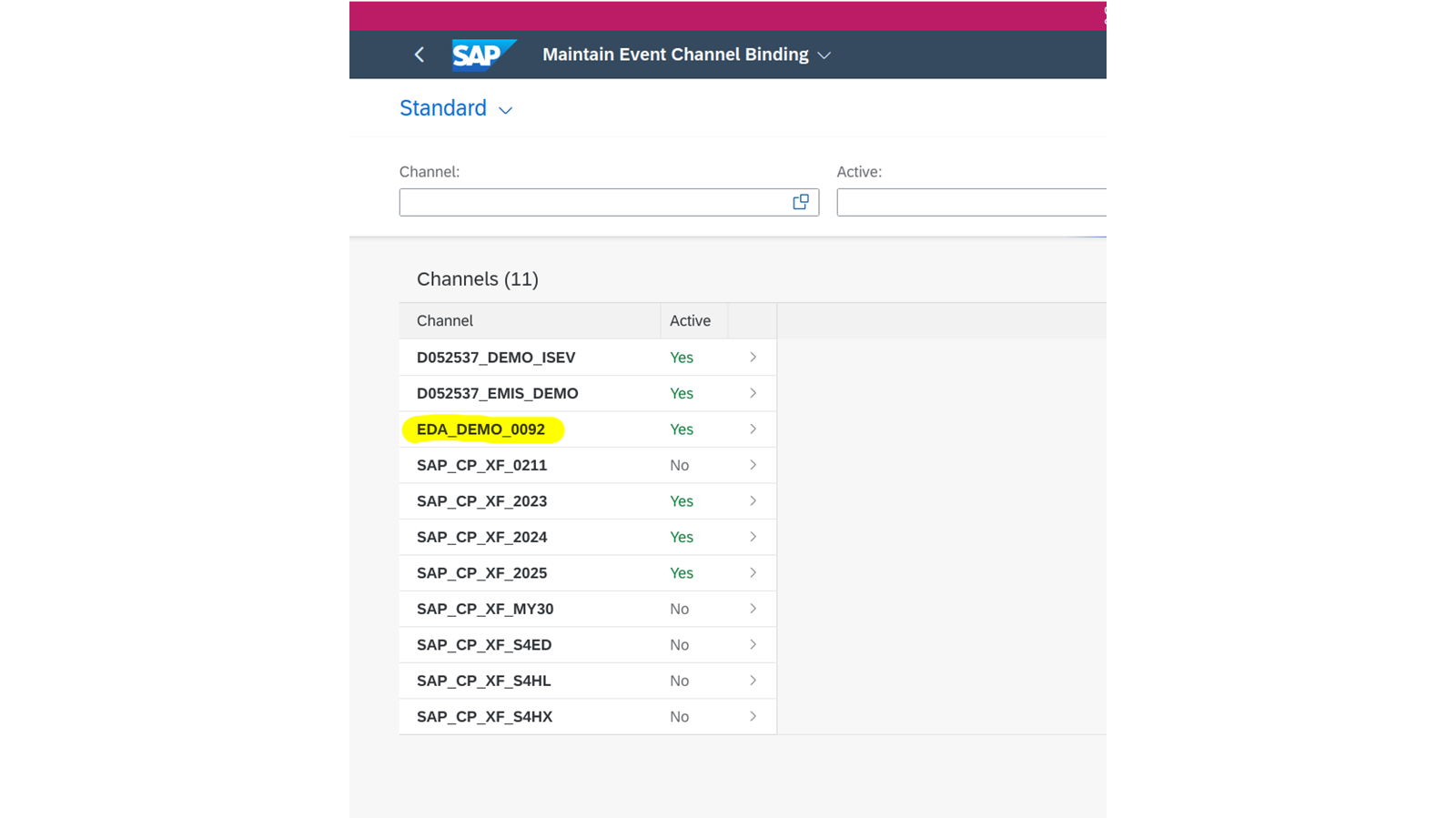Select channel SAP_CP_XF_2025
This screenshot has width=1456, height=818.
[482, 573]
